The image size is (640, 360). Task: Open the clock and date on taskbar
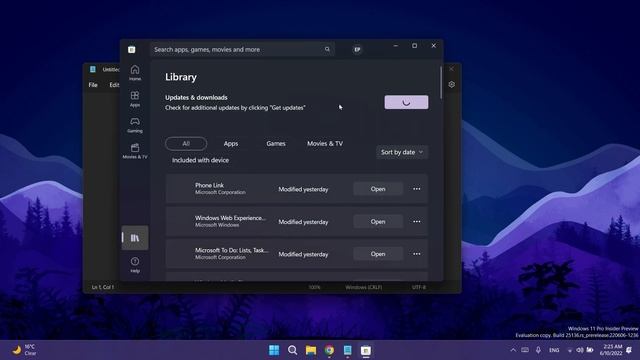(x=611, y=350)
